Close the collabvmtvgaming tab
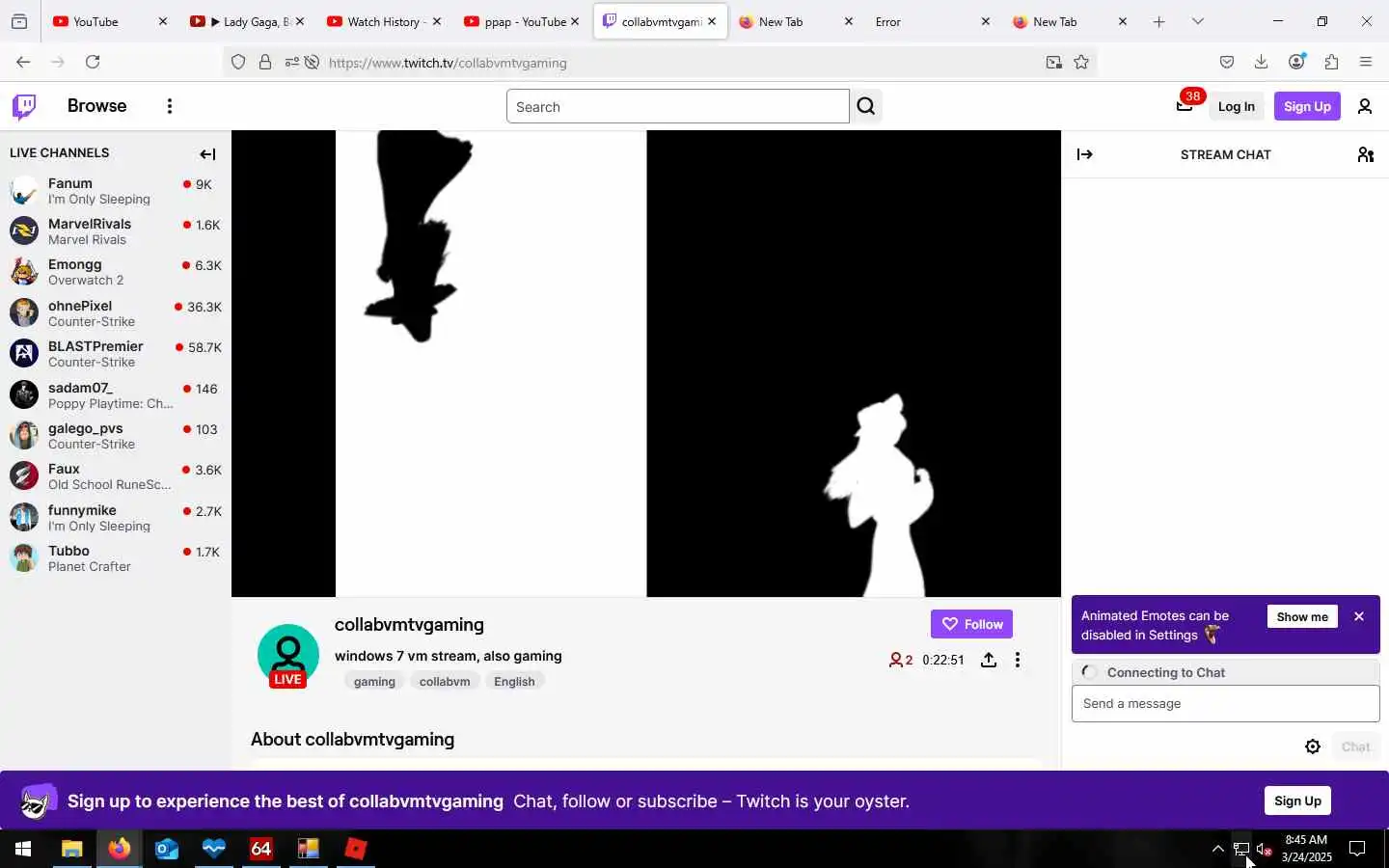Viewport: 1389px width, 868px height. coord(712,21)
